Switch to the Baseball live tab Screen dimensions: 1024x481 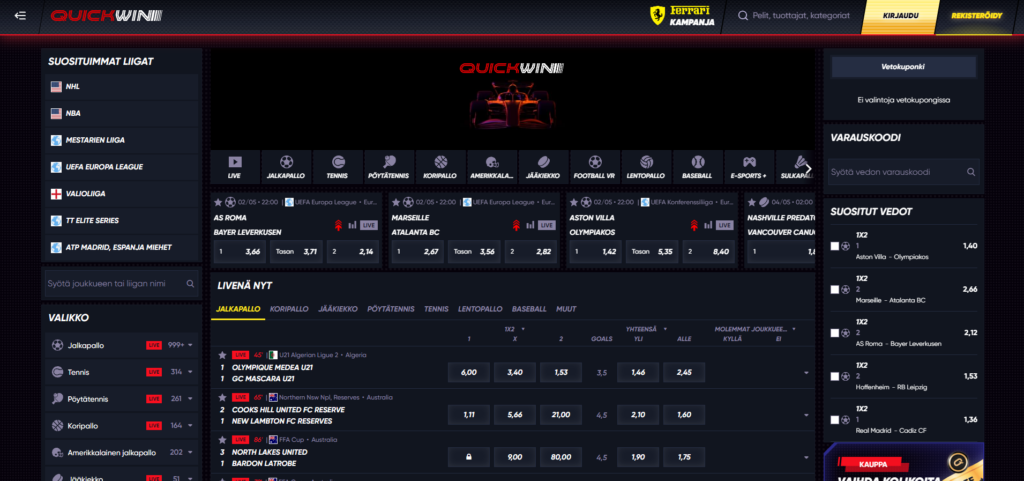(x=529, y=309)
